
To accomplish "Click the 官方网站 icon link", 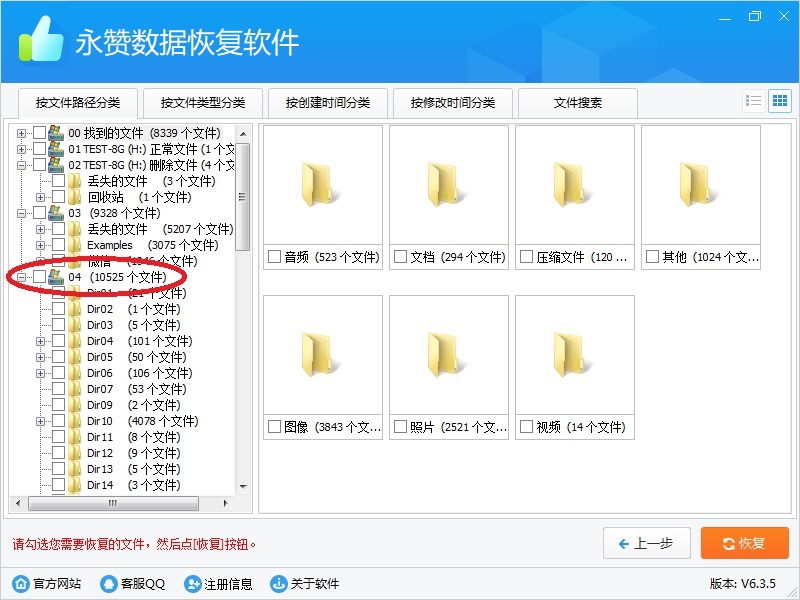I will click(21, 584).
